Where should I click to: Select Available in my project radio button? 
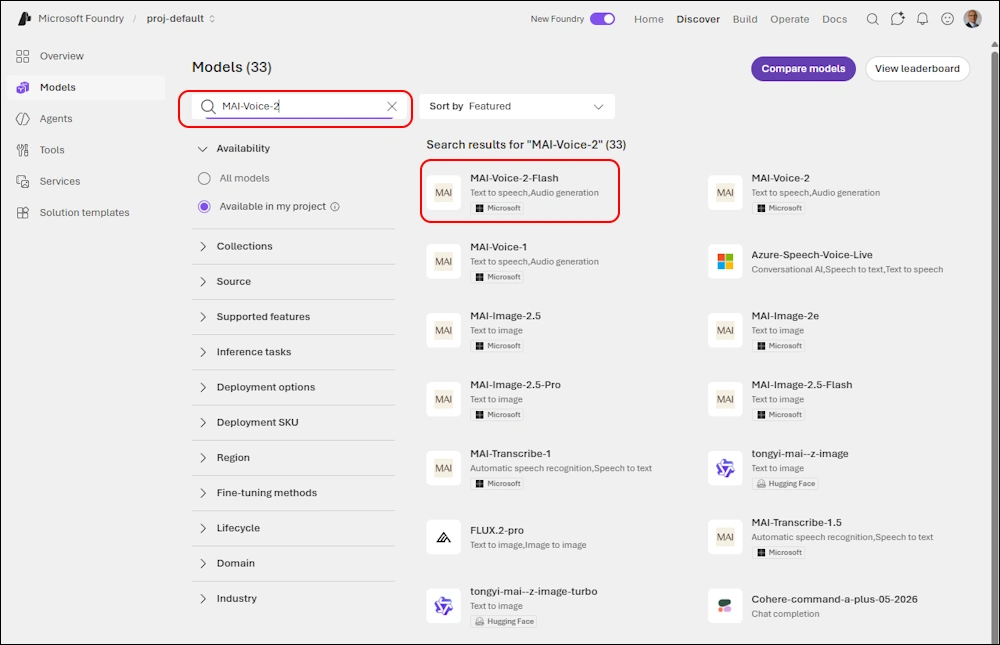[204, 207]
